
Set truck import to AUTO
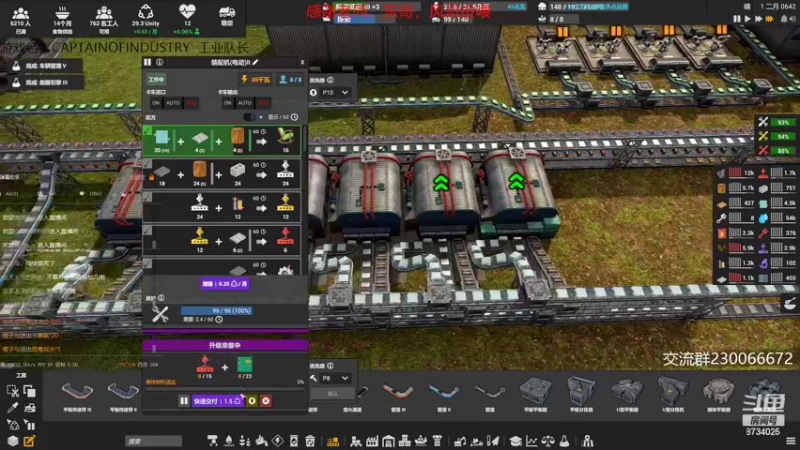coord(172,103)
